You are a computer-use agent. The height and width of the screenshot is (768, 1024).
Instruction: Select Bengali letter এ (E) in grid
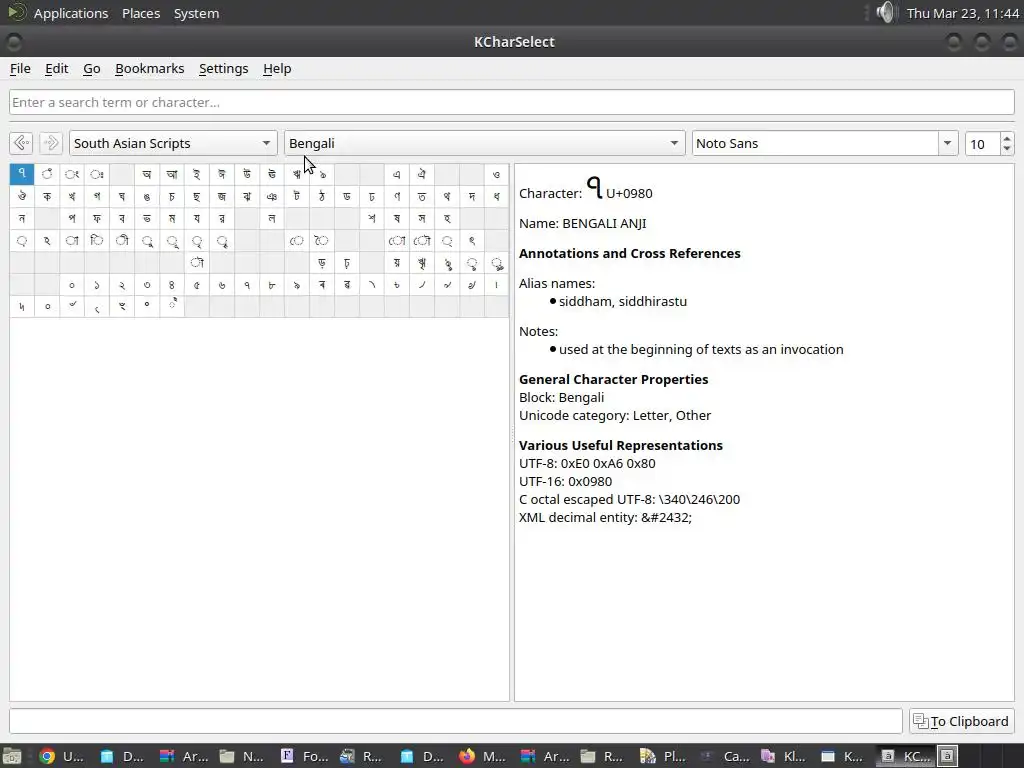(396, 174)
